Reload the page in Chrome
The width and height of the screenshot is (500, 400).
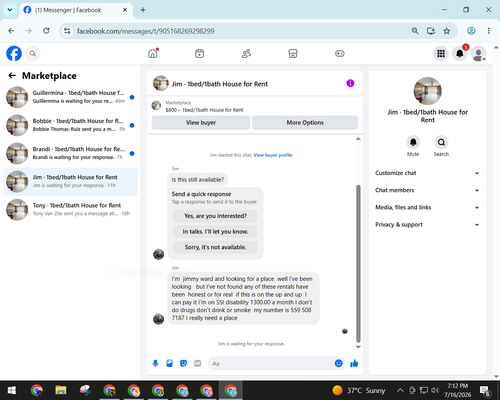pyautogui.click(x=46, y=31)
